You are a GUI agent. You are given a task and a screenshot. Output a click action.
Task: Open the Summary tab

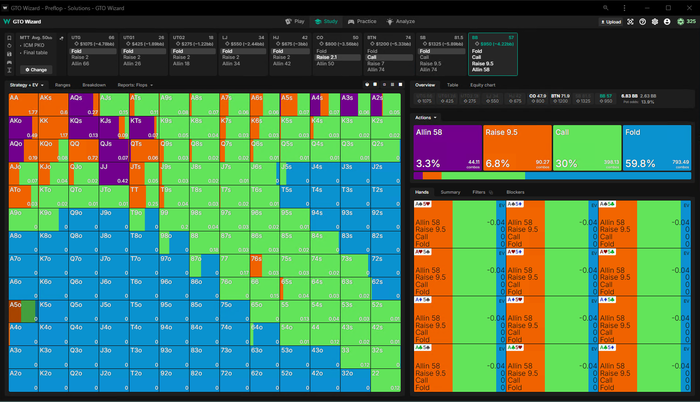(x=450, y=192)
